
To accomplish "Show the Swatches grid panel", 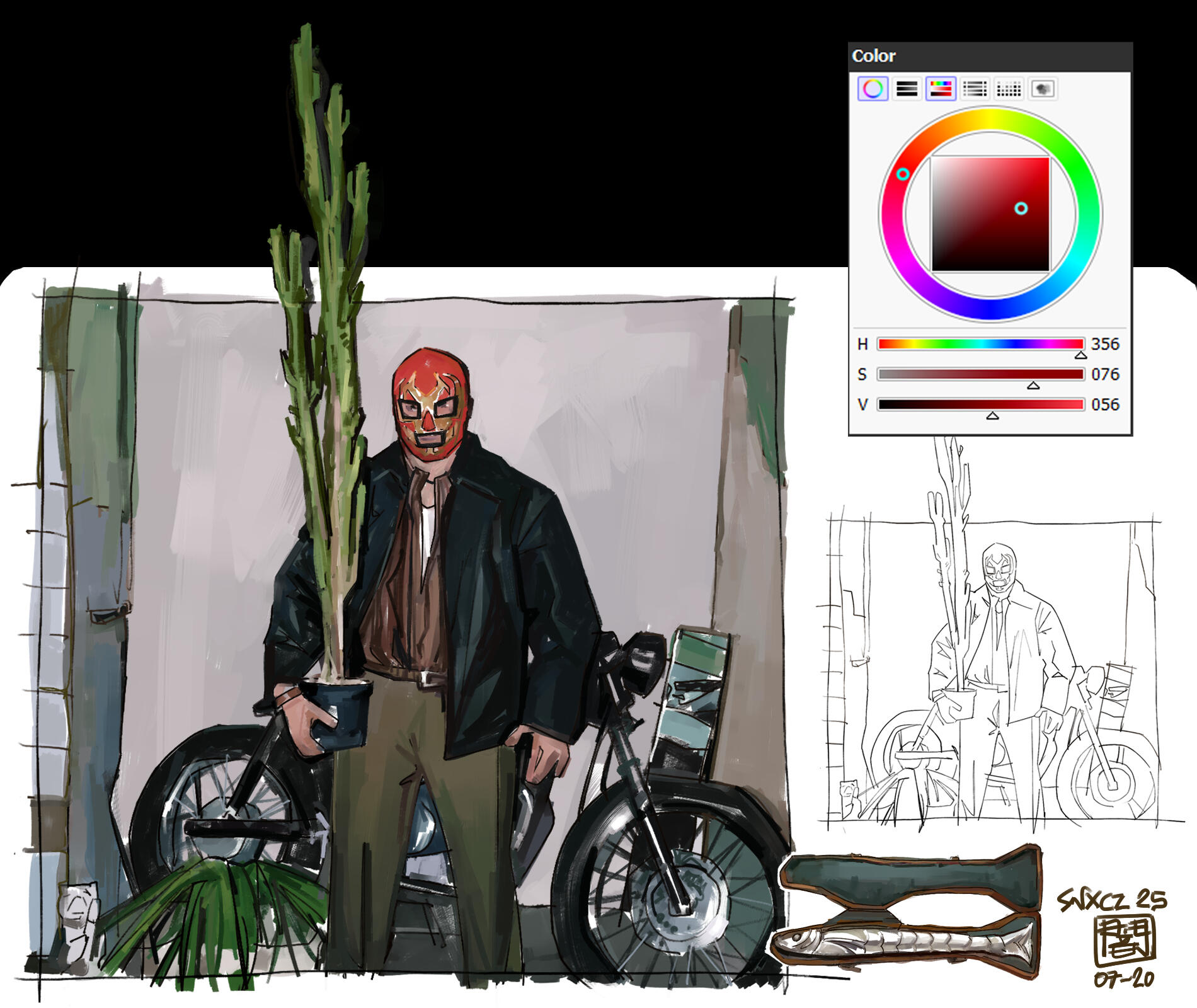I will click(1008, 89).
